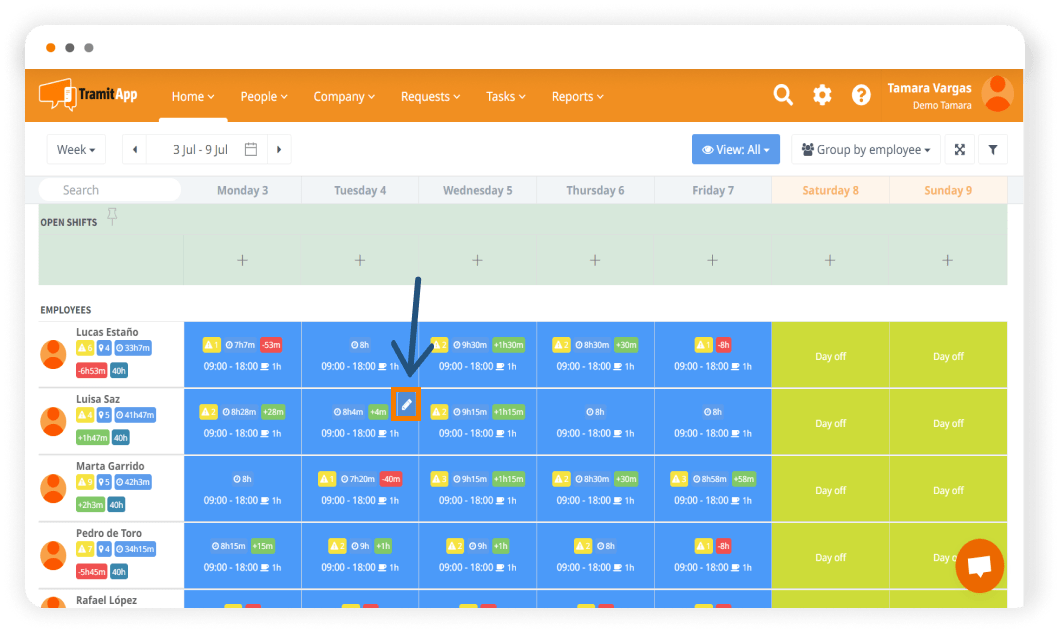
Task: Add open shift on Friday 7
Action: pos(713,260)
